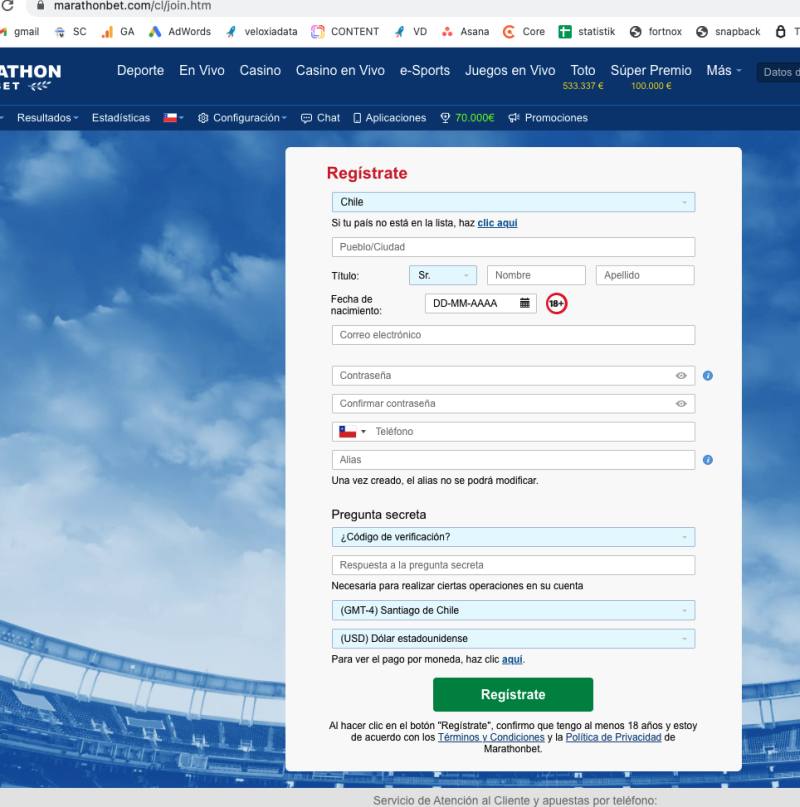Focus the Alias input field

[513, 460]
